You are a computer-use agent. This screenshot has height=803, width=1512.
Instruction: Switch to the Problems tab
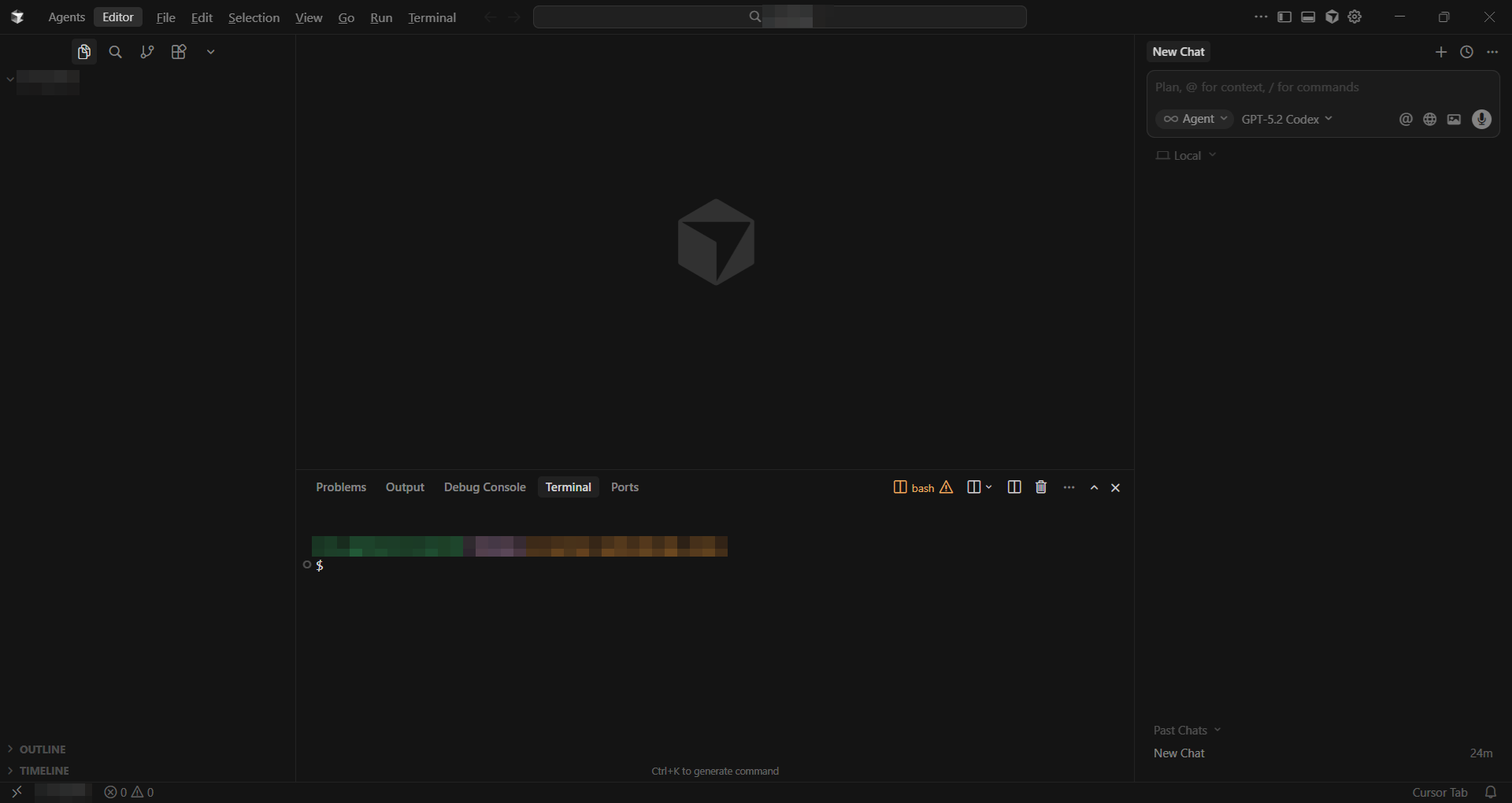pos(341,487)
